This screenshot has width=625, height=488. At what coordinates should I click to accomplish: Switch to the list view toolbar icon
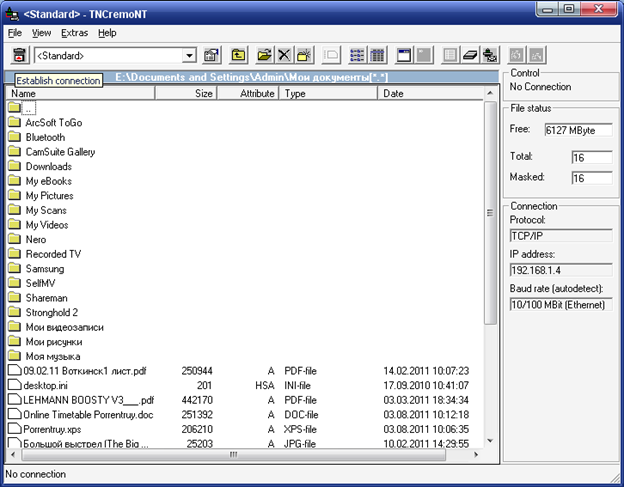pos(358,56)
